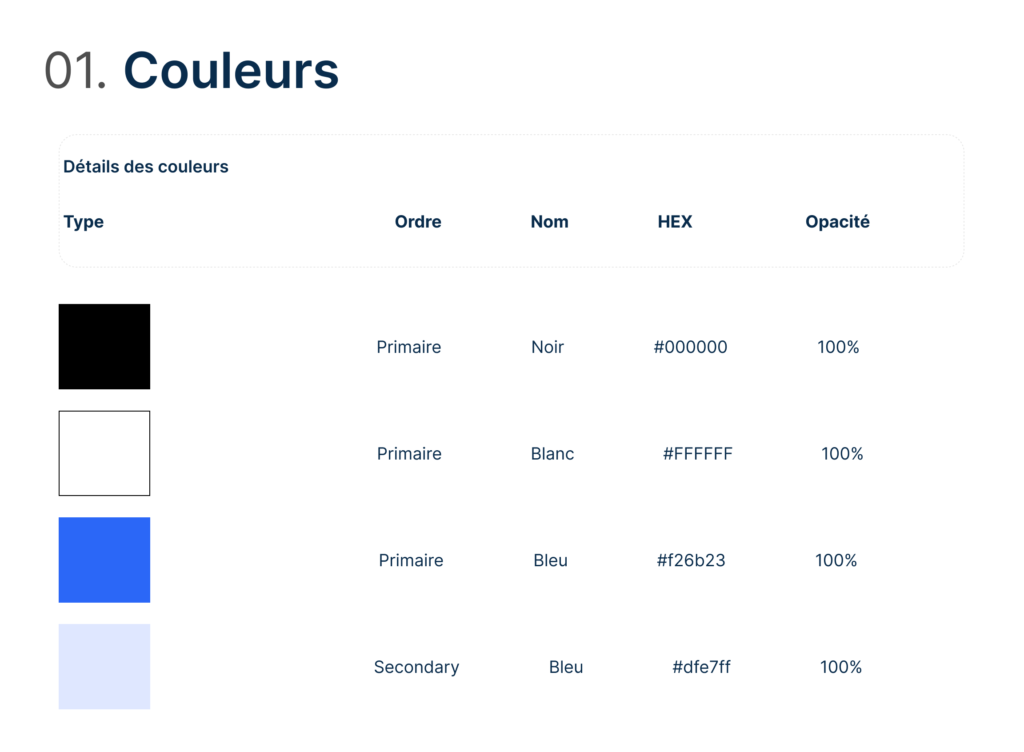The image size is (1024, 752).
Task: Click the #dfe7ff hex value
Action: point(701,667)
